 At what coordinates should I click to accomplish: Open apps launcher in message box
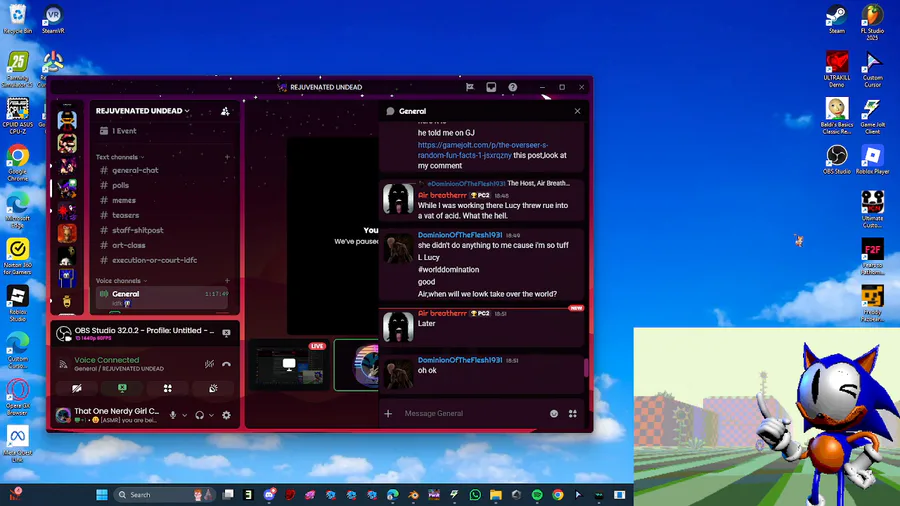(x=573, y=414)
